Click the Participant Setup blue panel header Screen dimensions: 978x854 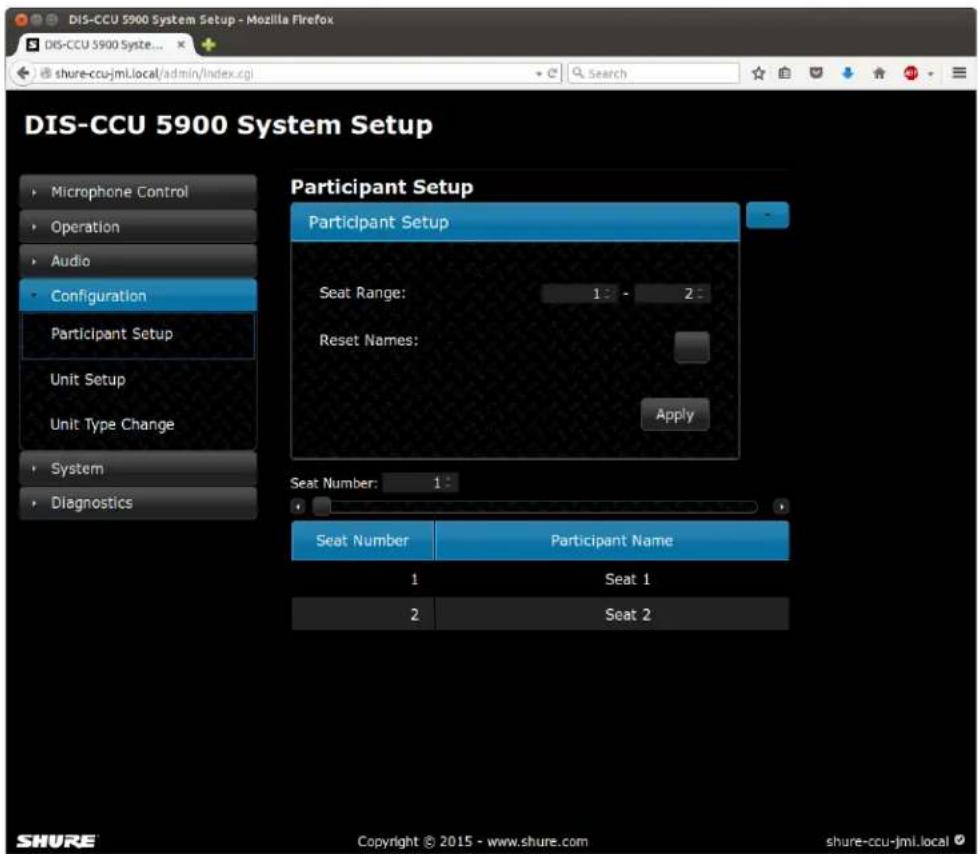[x=515, y=222]
